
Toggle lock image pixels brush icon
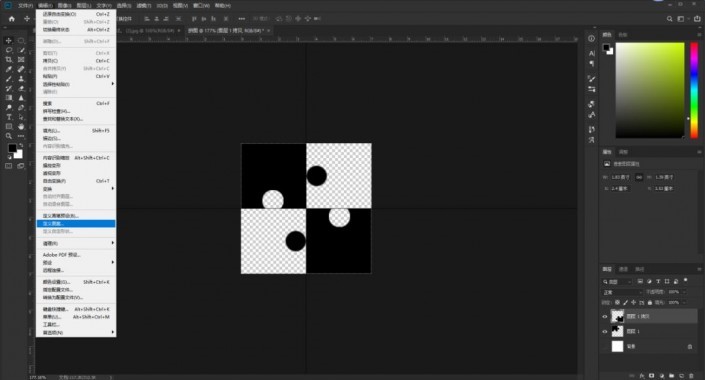[x=625, y=303]
